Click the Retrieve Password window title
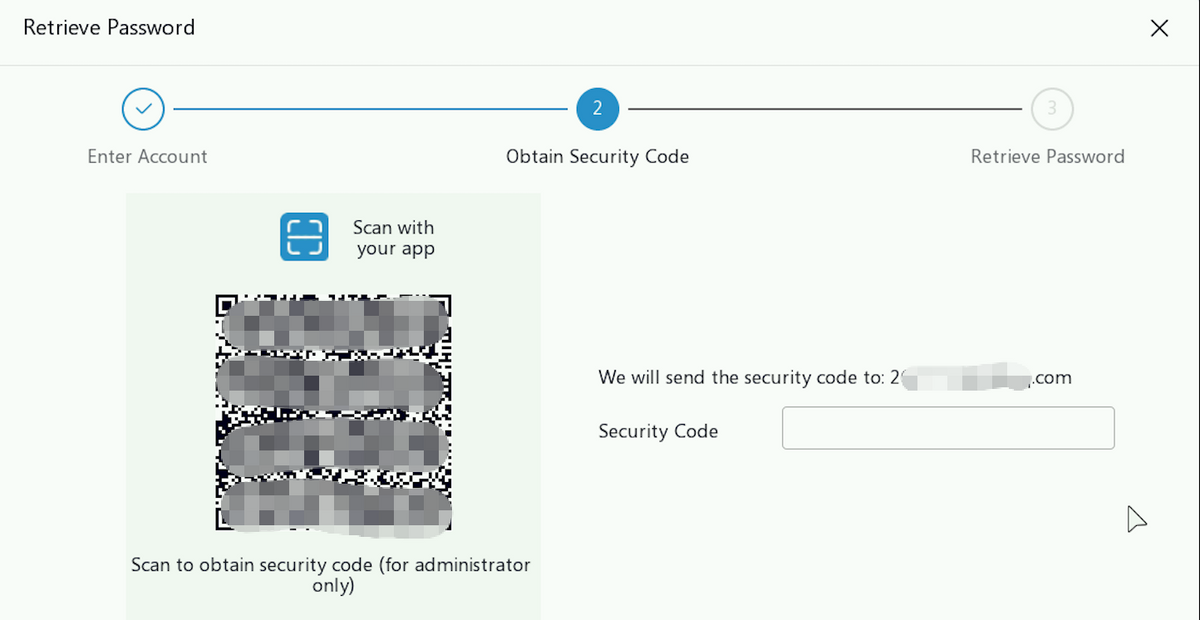The height and width of the screenshot is (620, 1200). [109, 27]
